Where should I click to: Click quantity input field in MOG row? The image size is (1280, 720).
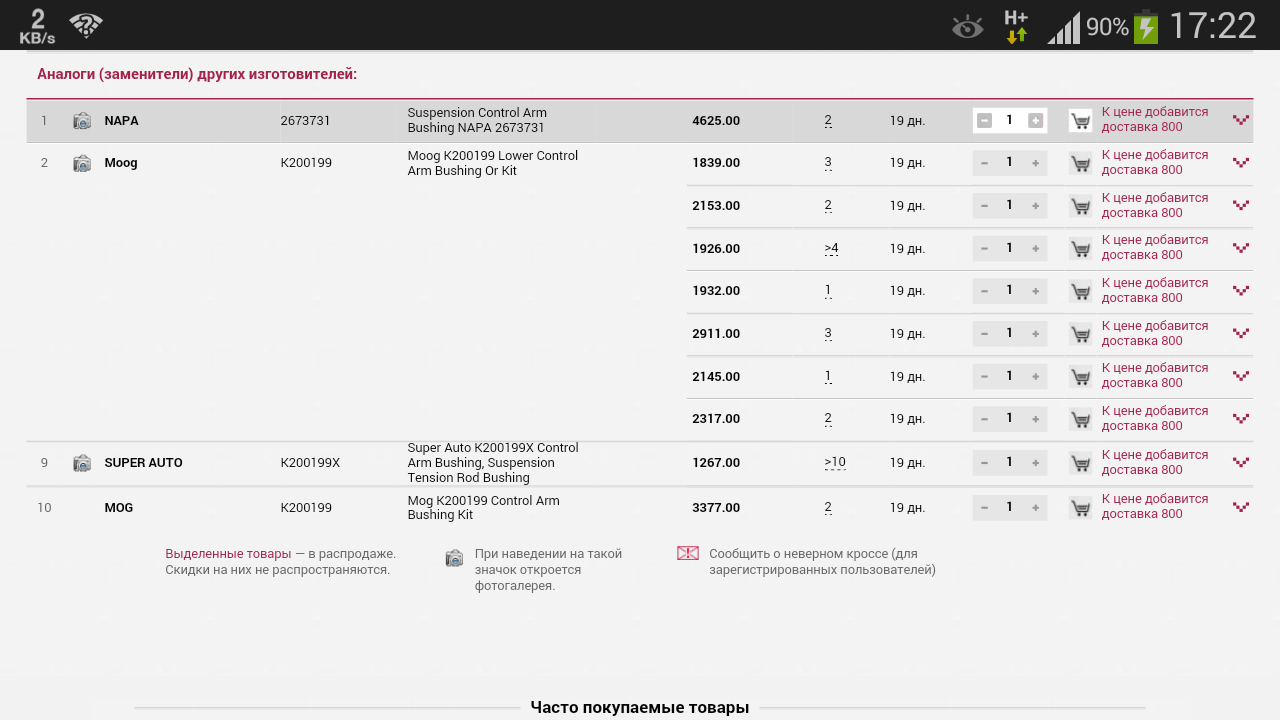pos(1009,507)
